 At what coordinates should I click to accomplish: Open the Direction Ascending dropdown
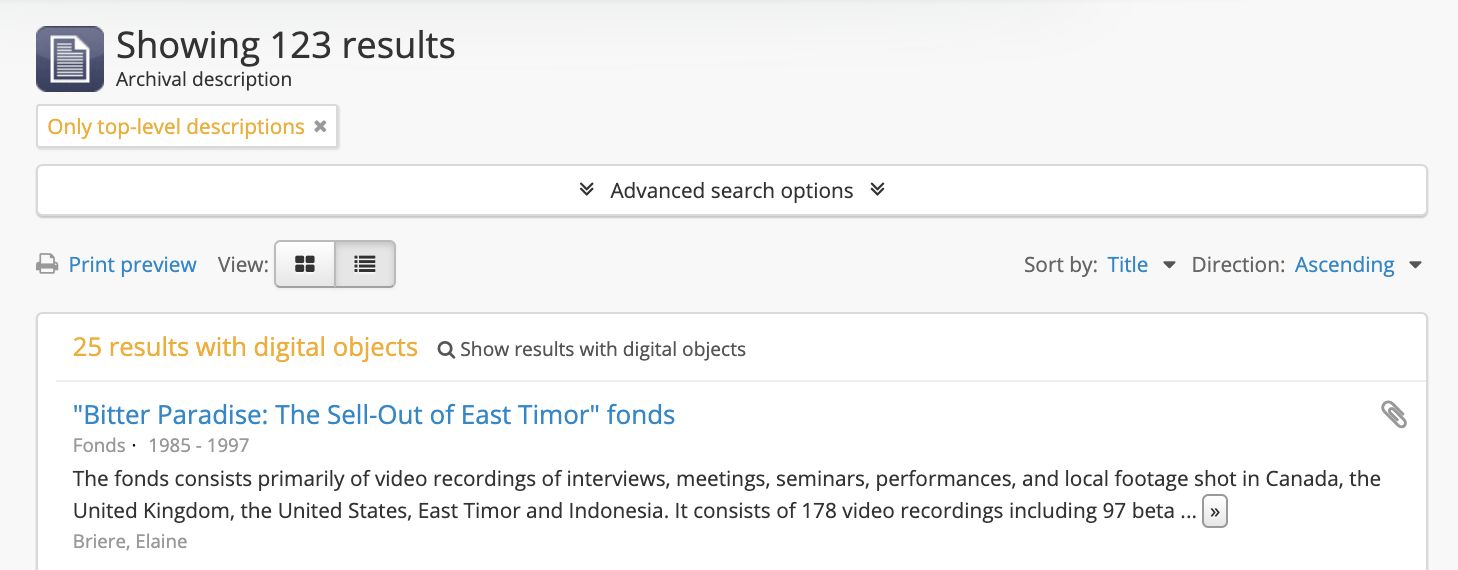point(1344,265)
